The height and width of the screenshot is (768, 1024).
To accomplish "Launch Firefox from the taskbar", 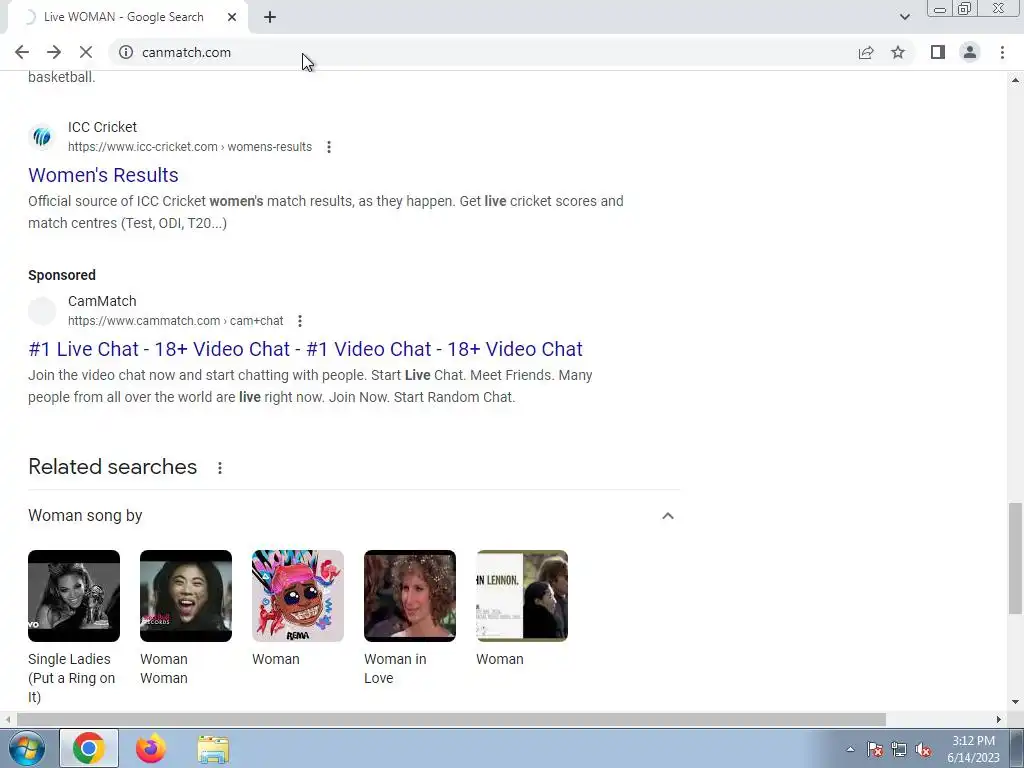I will tap(151, 748).
